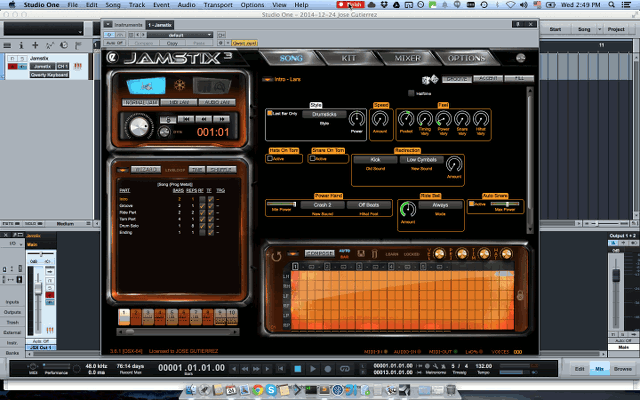Click the ACCENT button

[x=488, y=79]
